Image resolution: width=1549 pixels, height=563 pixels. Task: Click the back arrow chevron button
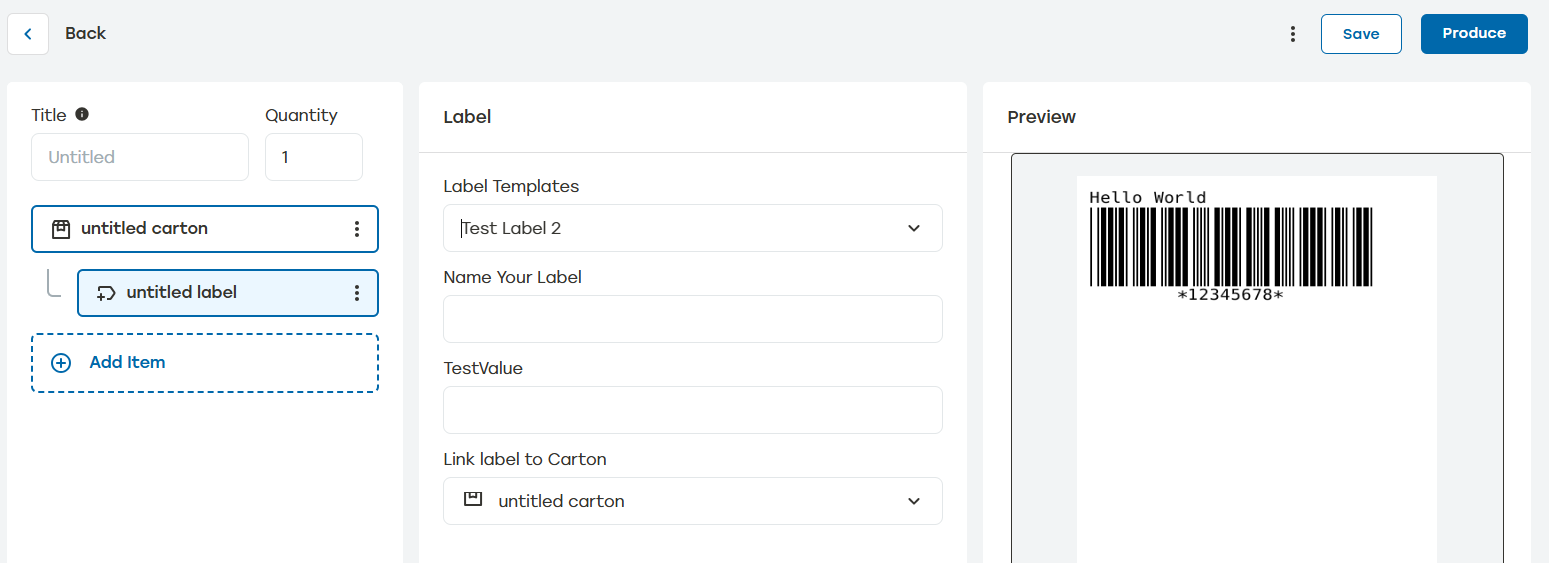(x=28, y=34)
